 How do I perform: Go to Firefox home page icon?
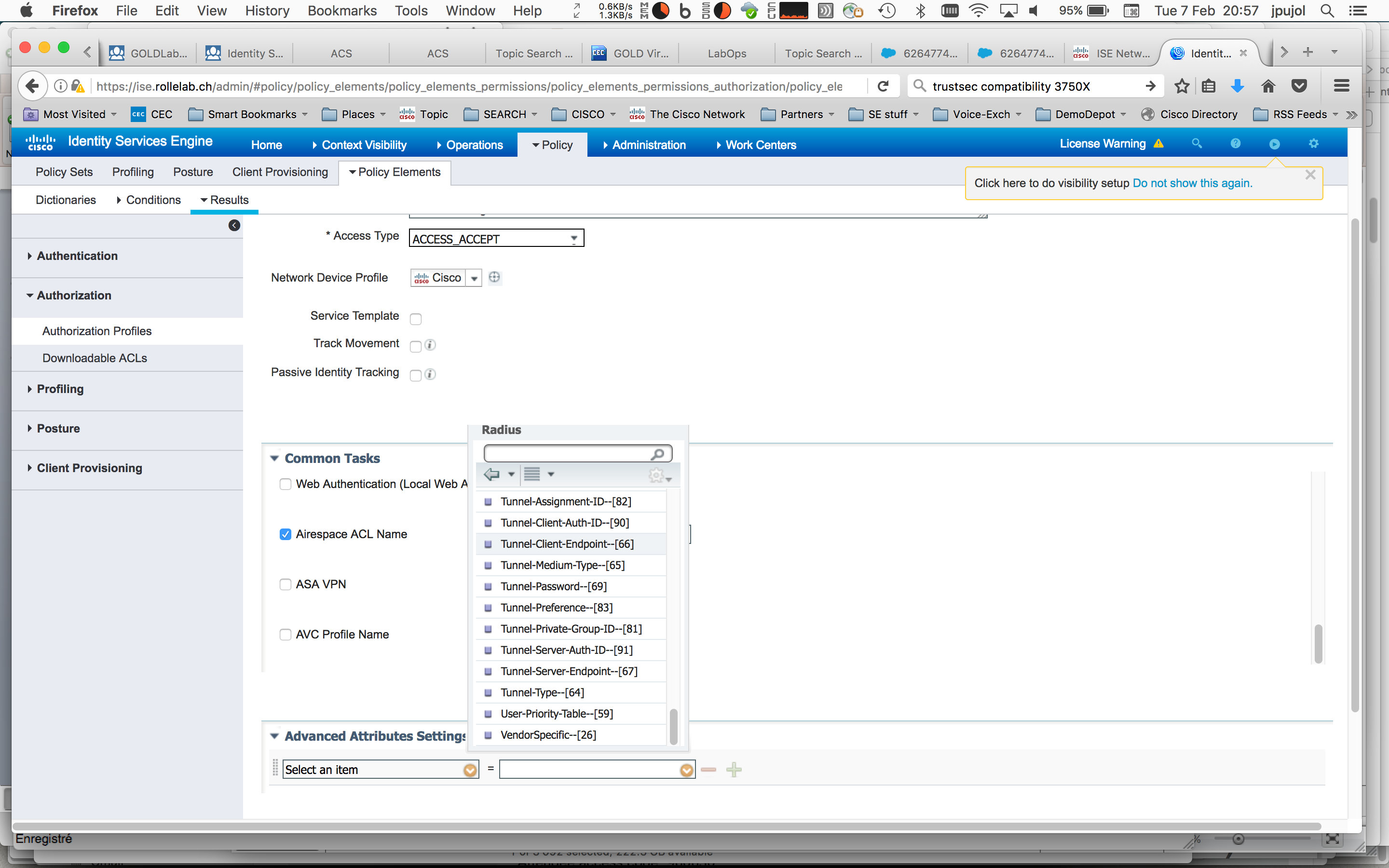pos(1268,86)
